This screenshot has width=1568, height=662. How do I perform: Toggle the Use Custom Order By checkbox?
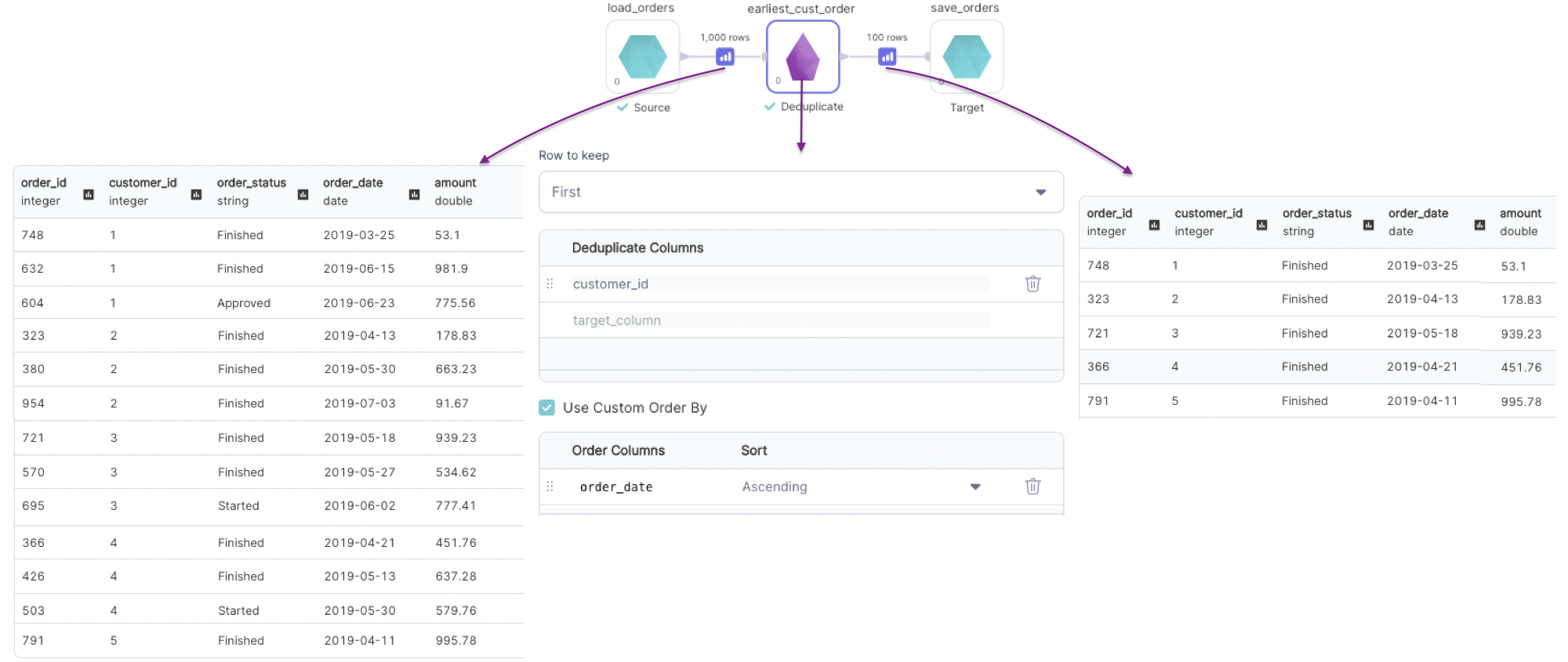(x=546, y=407)
